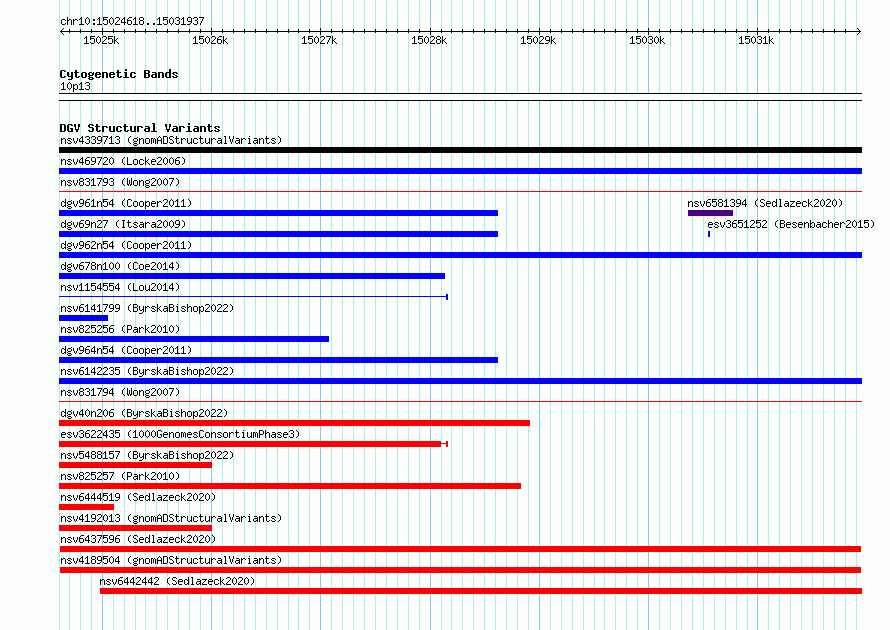Click the blue dgv678n100 Coe2014 bar
This screenshot has height=630, width=890.
(x=252, y=276)
